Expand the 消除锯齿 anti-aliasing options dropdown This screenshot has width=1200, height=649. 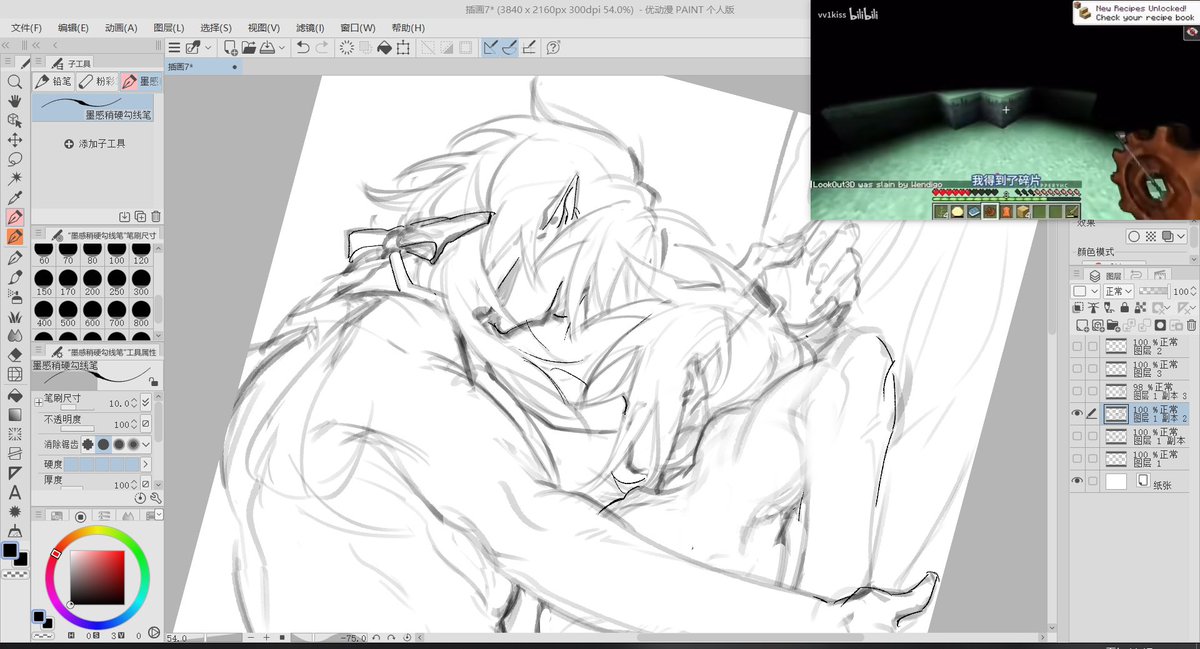[x=146, y=444]
